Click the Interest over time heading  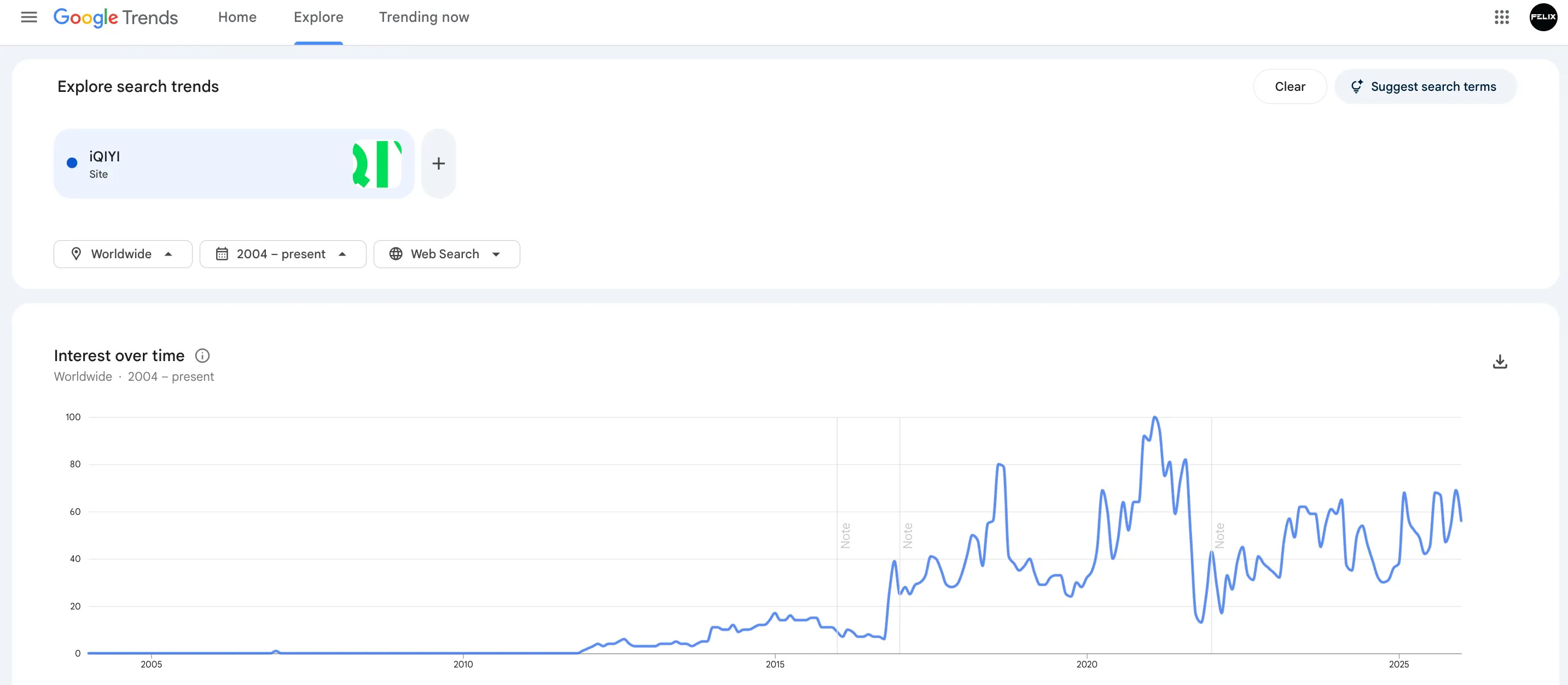pos(119,356)
